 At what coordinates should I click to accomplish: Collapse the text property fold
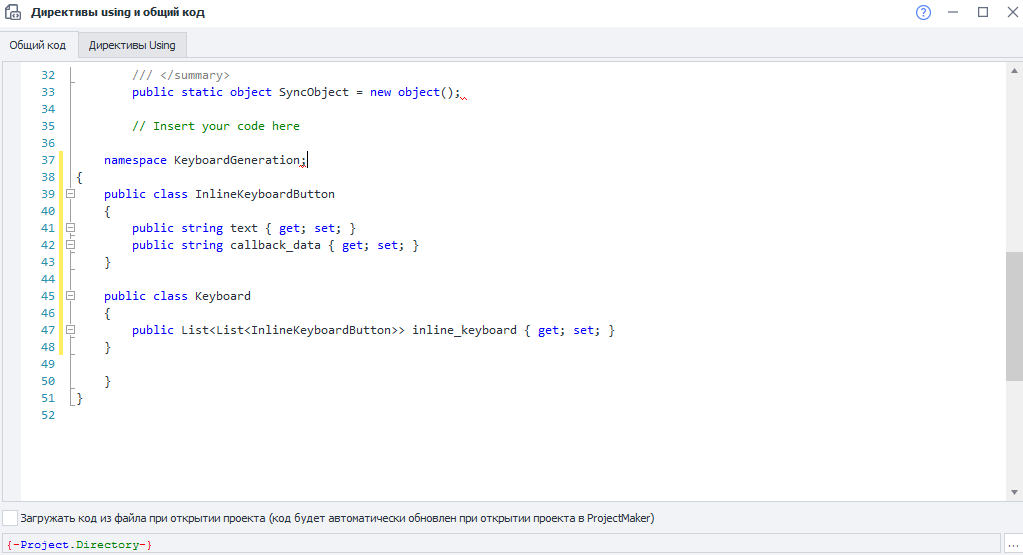click(x=70, y=228)
